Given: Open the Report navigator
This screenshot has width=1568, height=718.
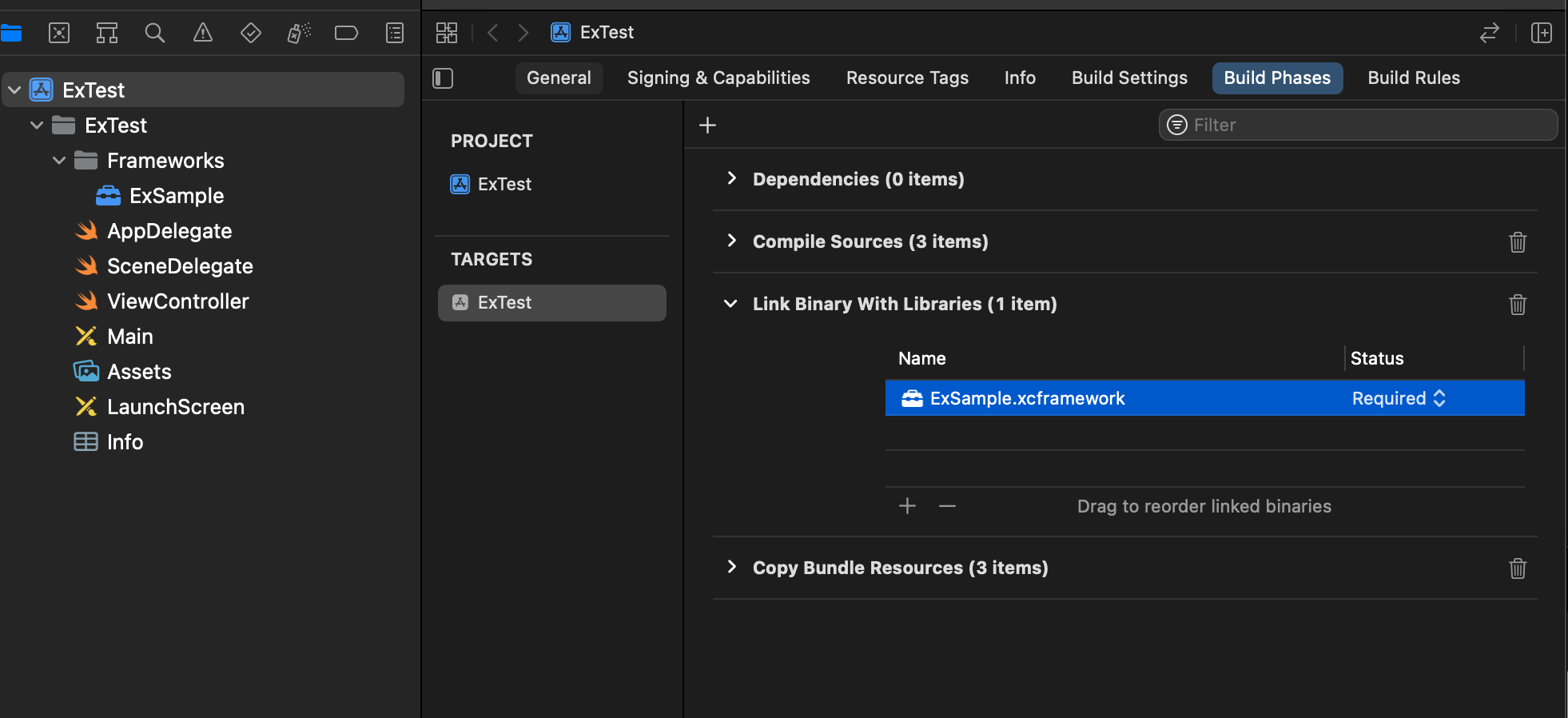Looking at the screenshot, I should [x=395, y=33].
